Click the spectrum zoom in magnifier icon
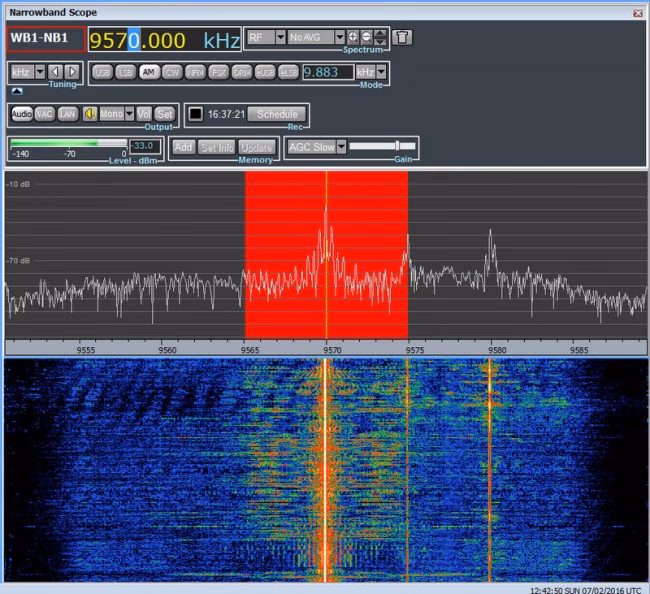The height and width of the screenshot is (594, 650). point(353,37)
